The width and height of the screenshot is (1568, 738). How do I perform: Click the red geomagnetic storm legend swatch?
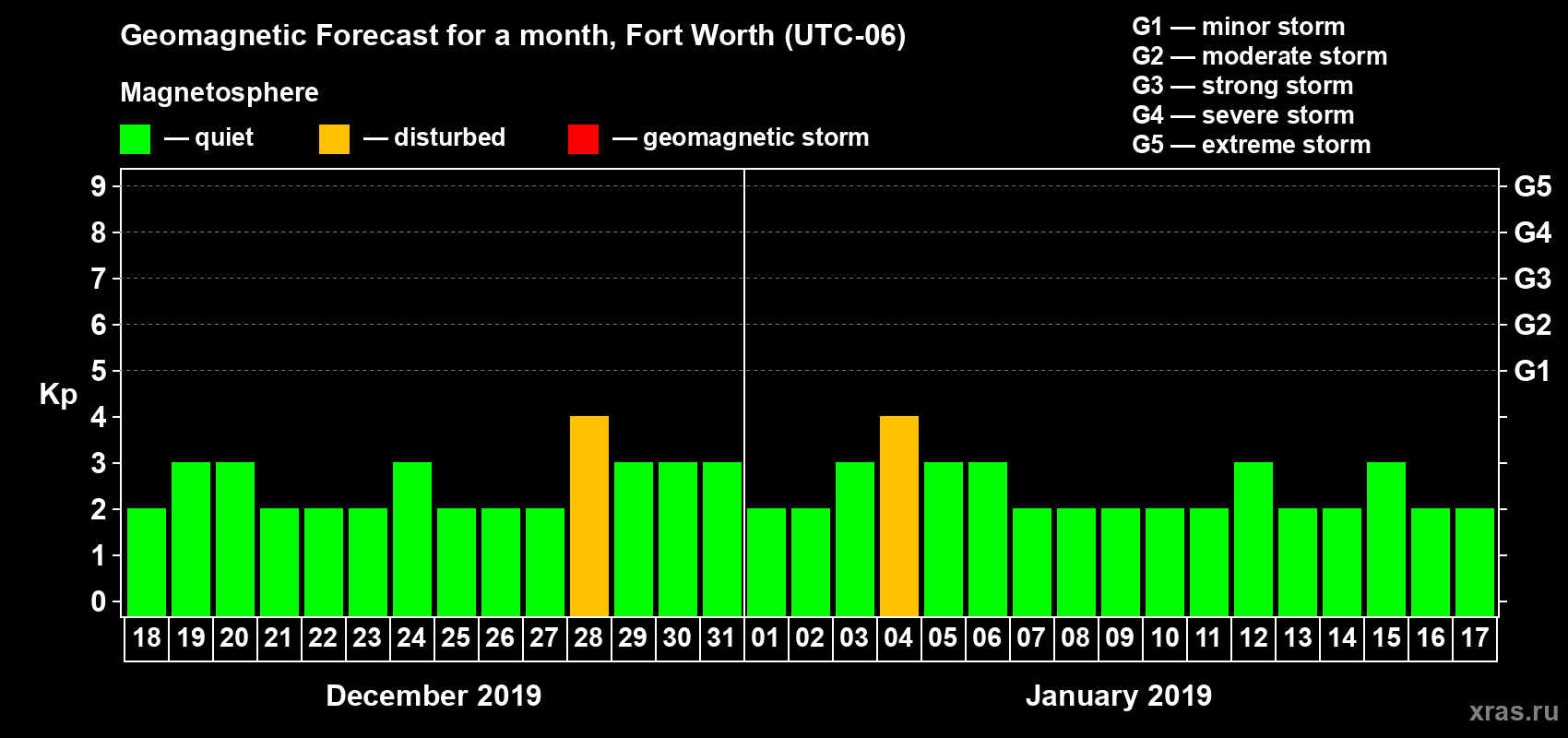[x=583, y=139]
